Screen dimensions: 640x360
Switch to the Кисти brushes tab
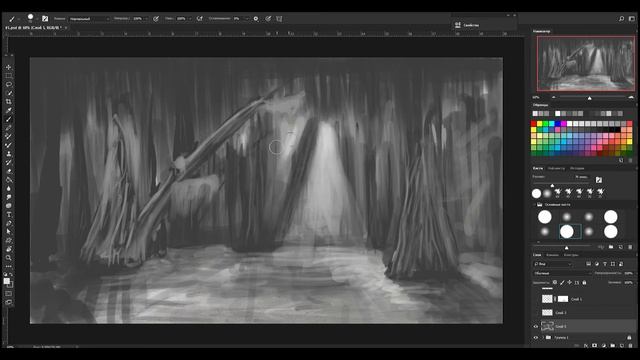click(538, 168)
